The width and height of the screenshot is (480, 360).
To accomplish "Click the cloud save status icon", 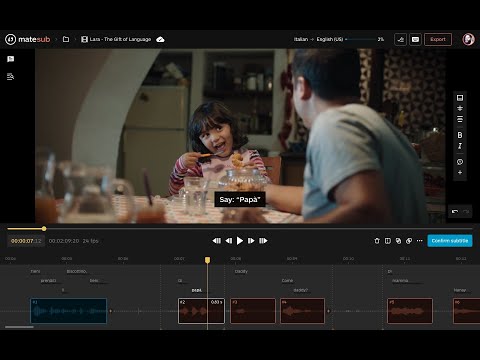I will coord(160,39).
